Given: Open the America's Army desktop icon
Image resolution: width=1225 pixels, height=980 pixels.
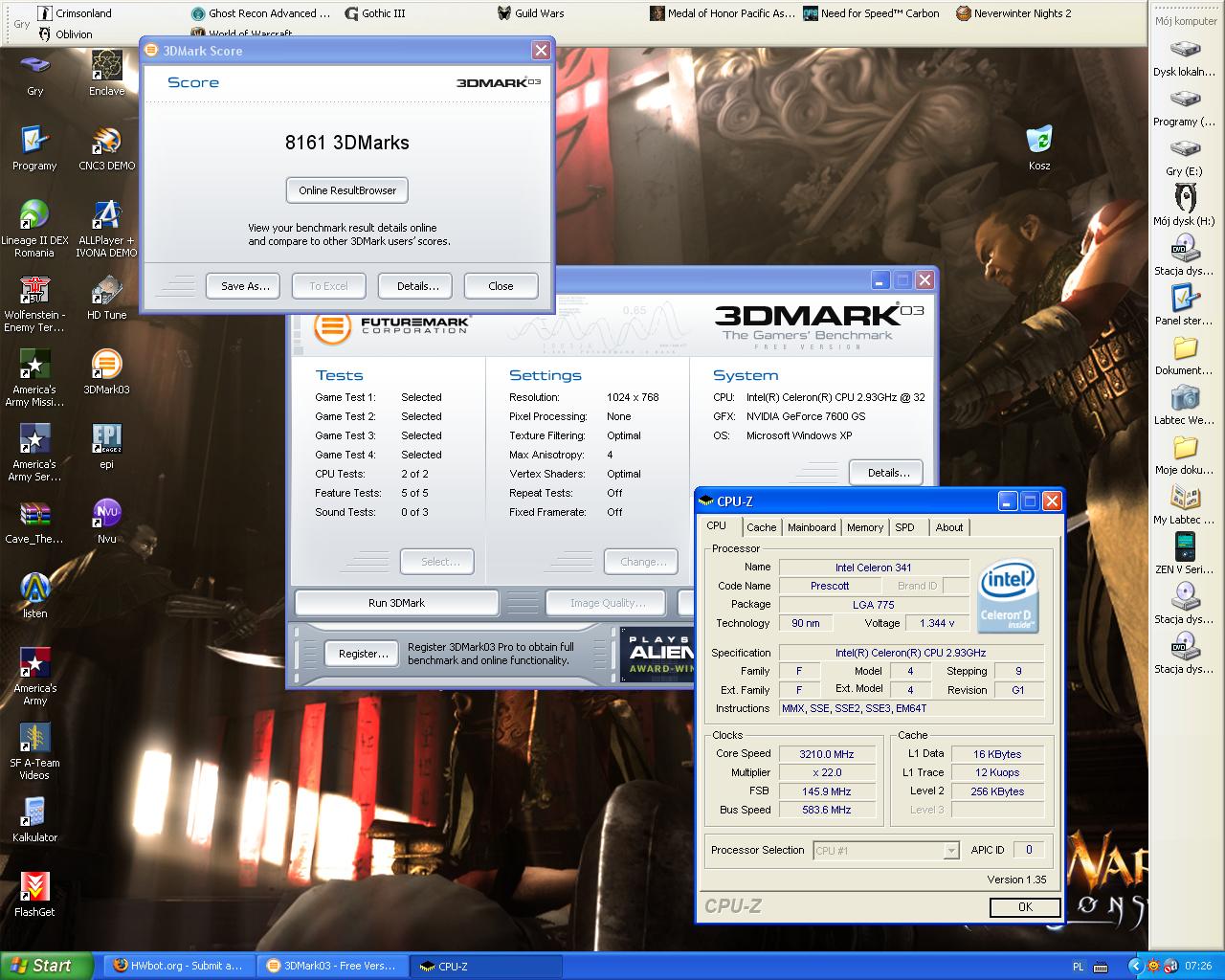Looking at the screenshot, I should click(x=35, y=677).
